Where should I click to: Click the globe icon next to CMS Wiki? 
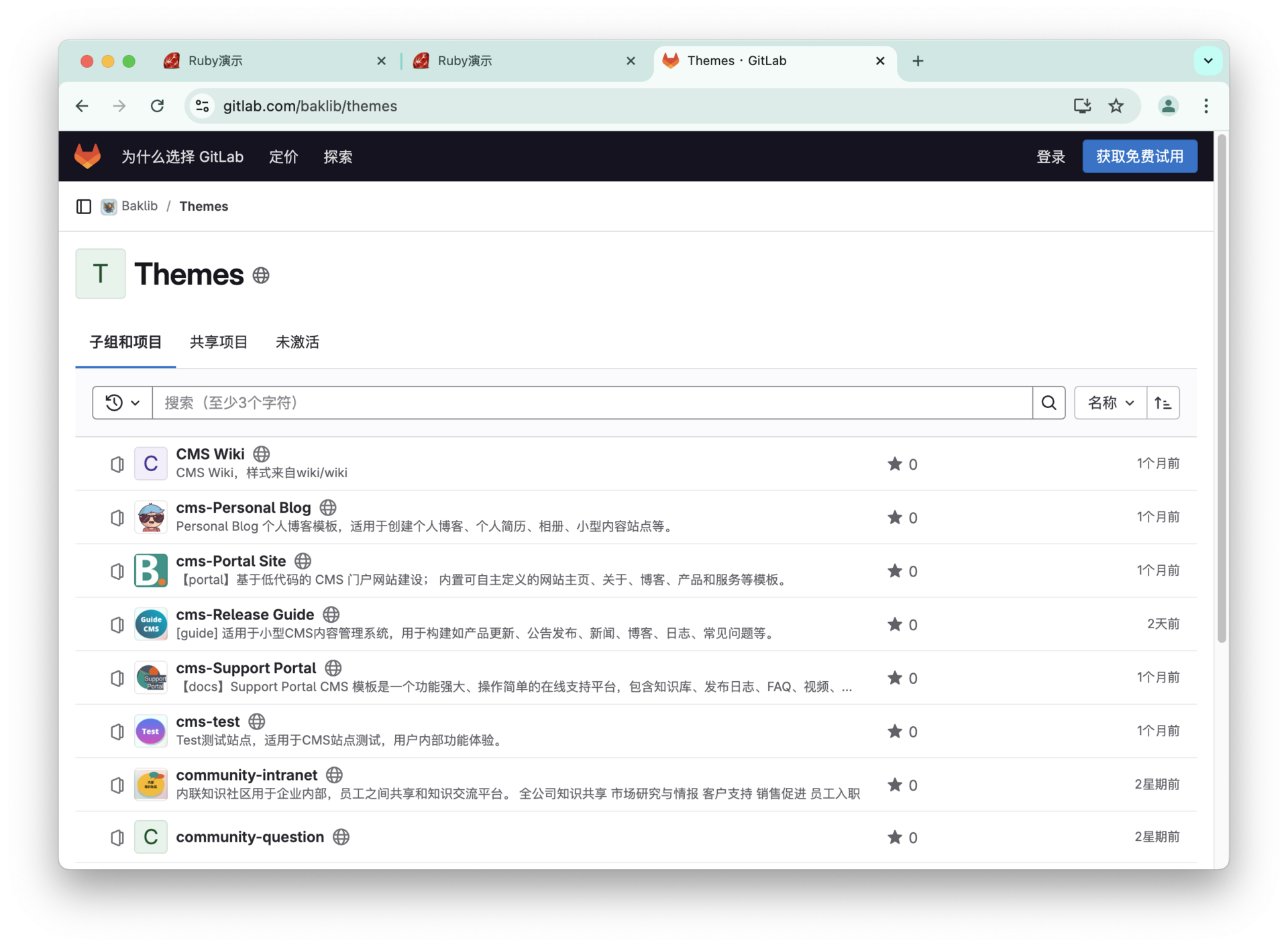[262, 454]
